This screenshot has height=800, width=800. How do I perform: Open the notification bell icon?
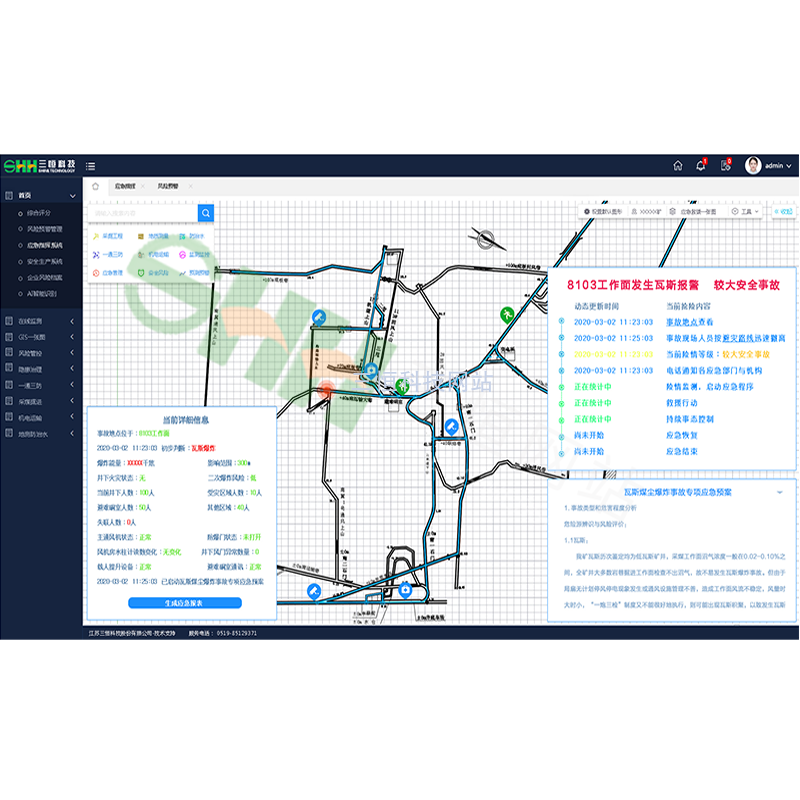click(x=701, y=166)
